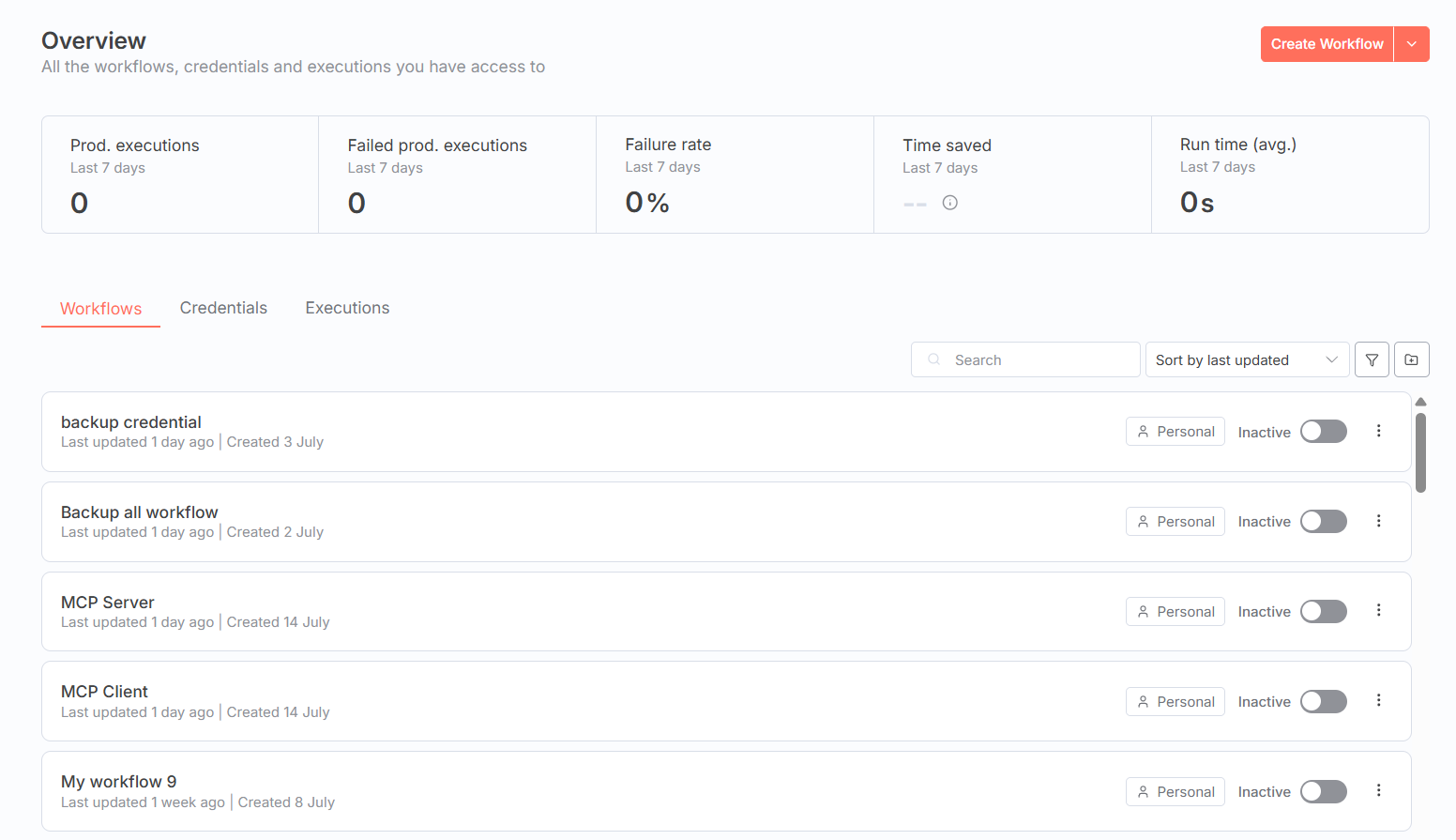Click Personal badge on MCP Client
The image size is (1456, 840).
click(x=1175, y=701)
